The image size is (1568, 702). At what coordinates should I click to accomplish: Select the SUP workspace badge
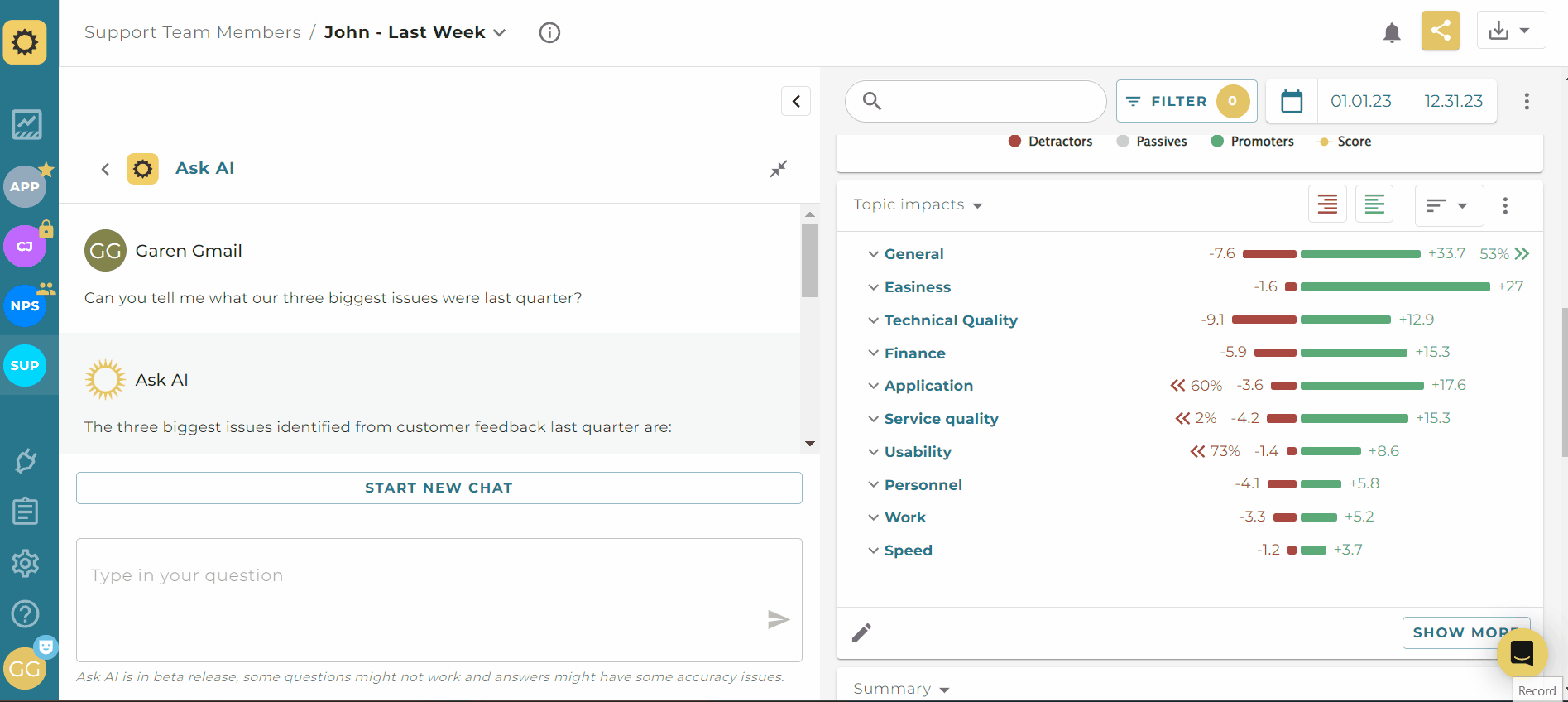(25, 365)
